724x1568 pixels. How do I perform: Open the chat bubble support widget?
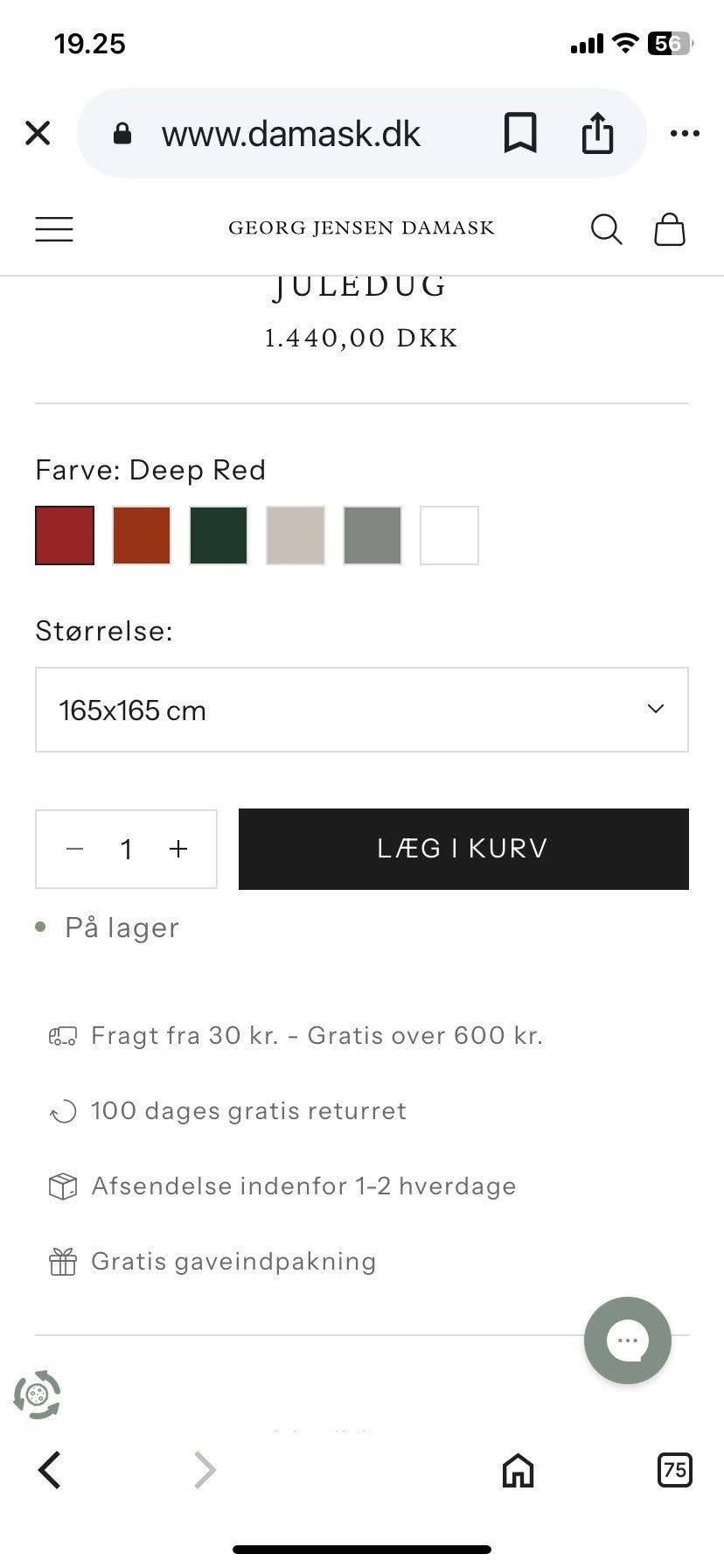pyautogui.click(x=628, y=1340)
